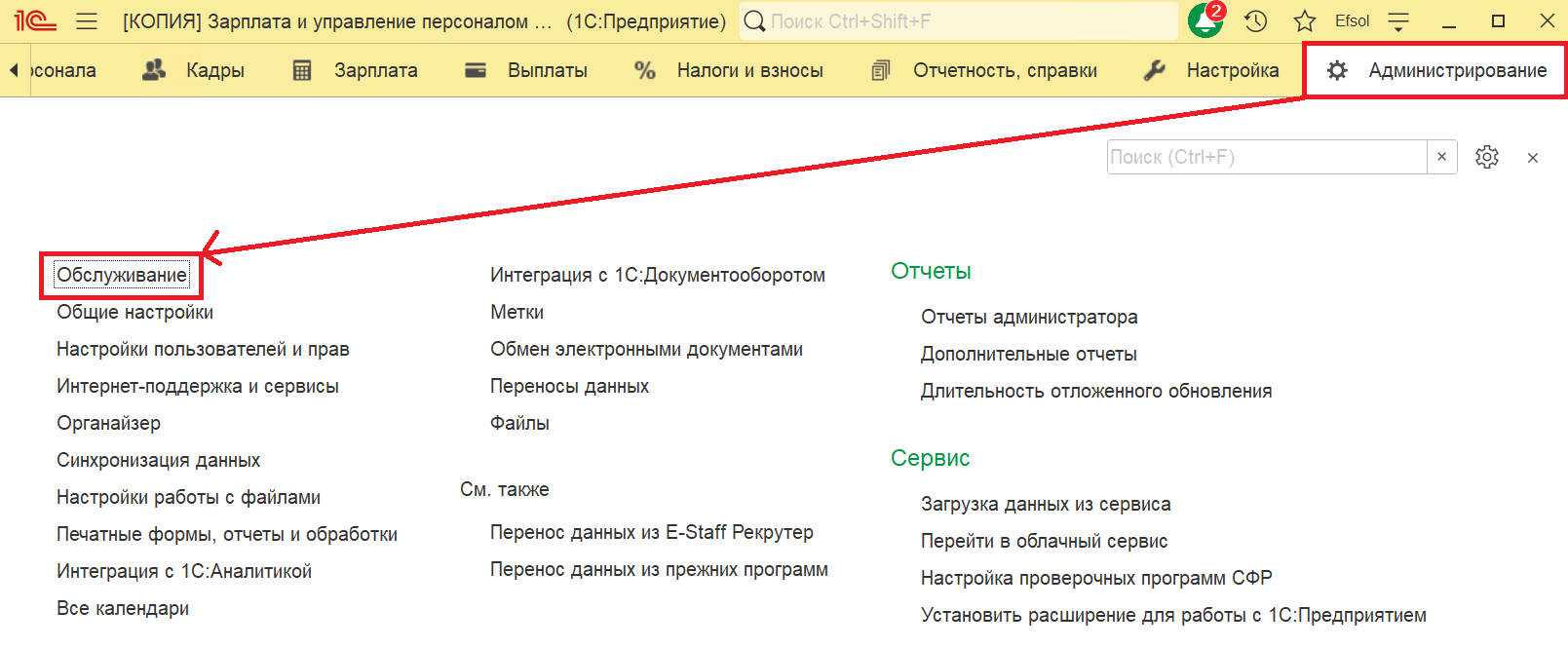Viewport: 1568px width, 648px height.
Task: Open Обмен электронными документами
Action: point(646,349)
